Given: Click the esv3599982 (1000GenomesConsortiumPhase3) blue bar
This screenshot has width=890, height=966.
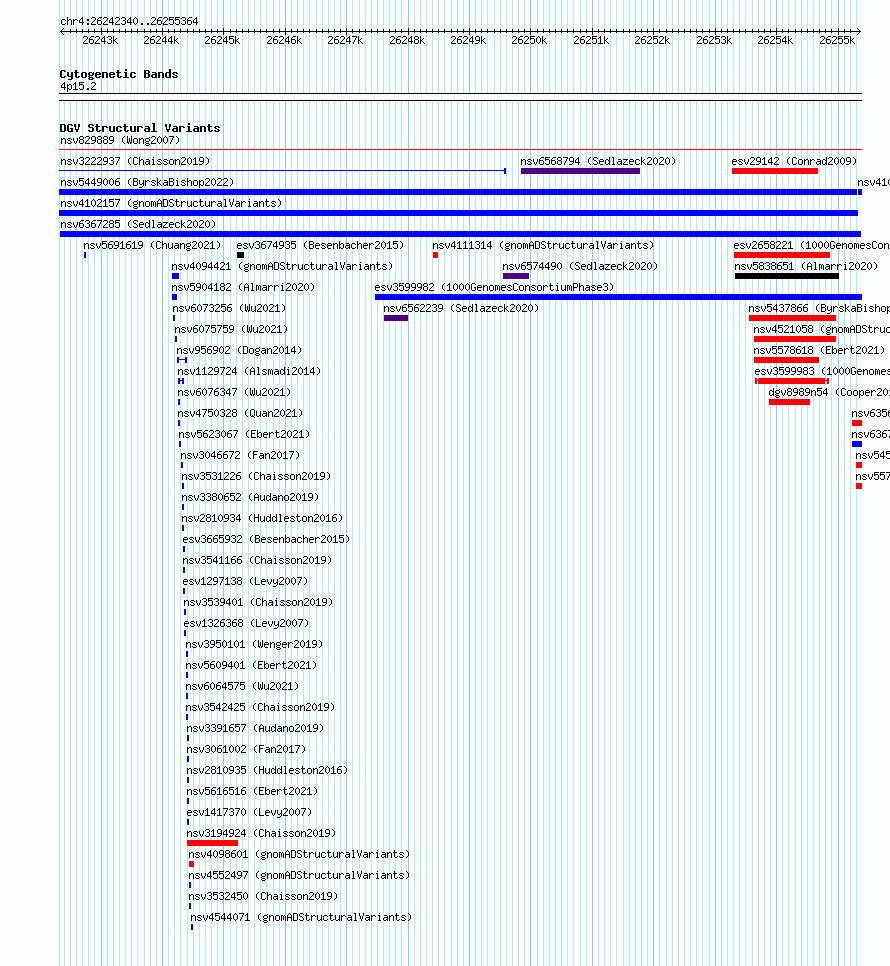Looking at the screenshot, I should tap(618, 297).
